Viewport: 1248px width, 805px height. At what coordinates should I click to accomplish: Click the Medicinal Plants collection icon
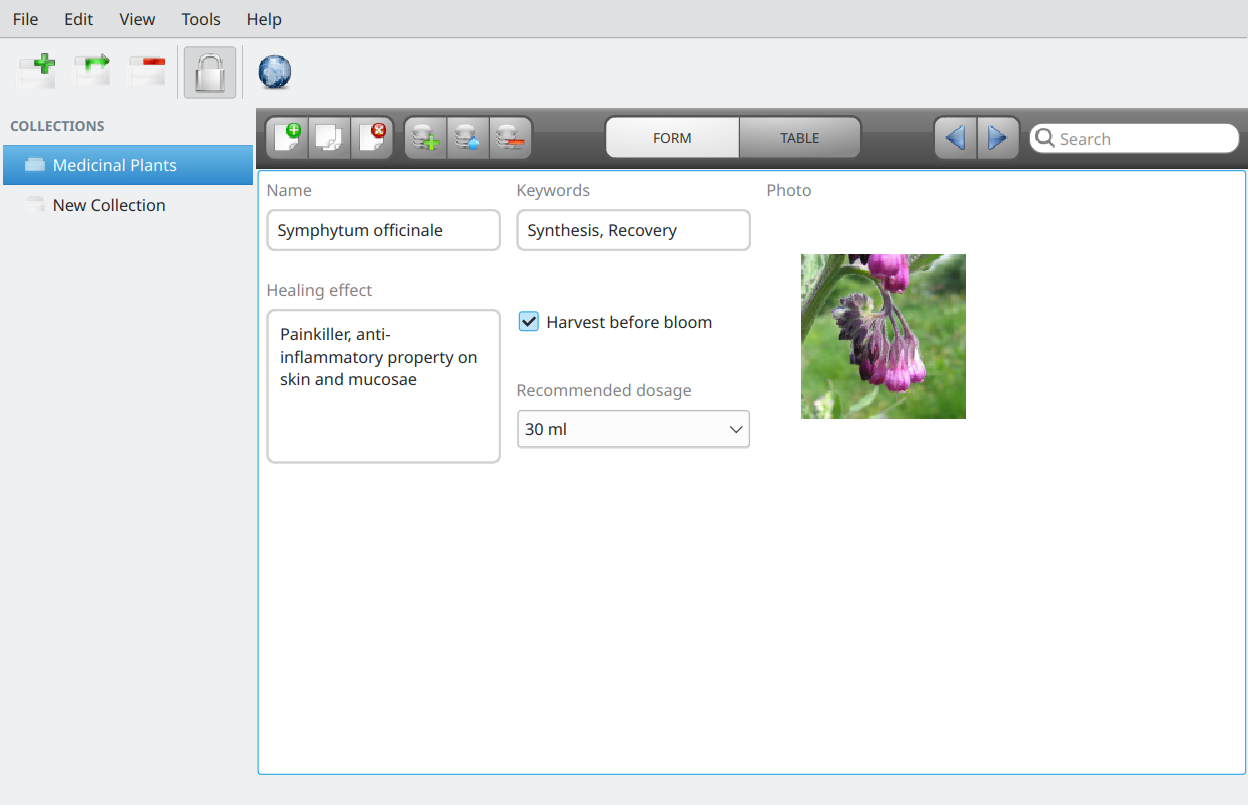pos(35,165)
